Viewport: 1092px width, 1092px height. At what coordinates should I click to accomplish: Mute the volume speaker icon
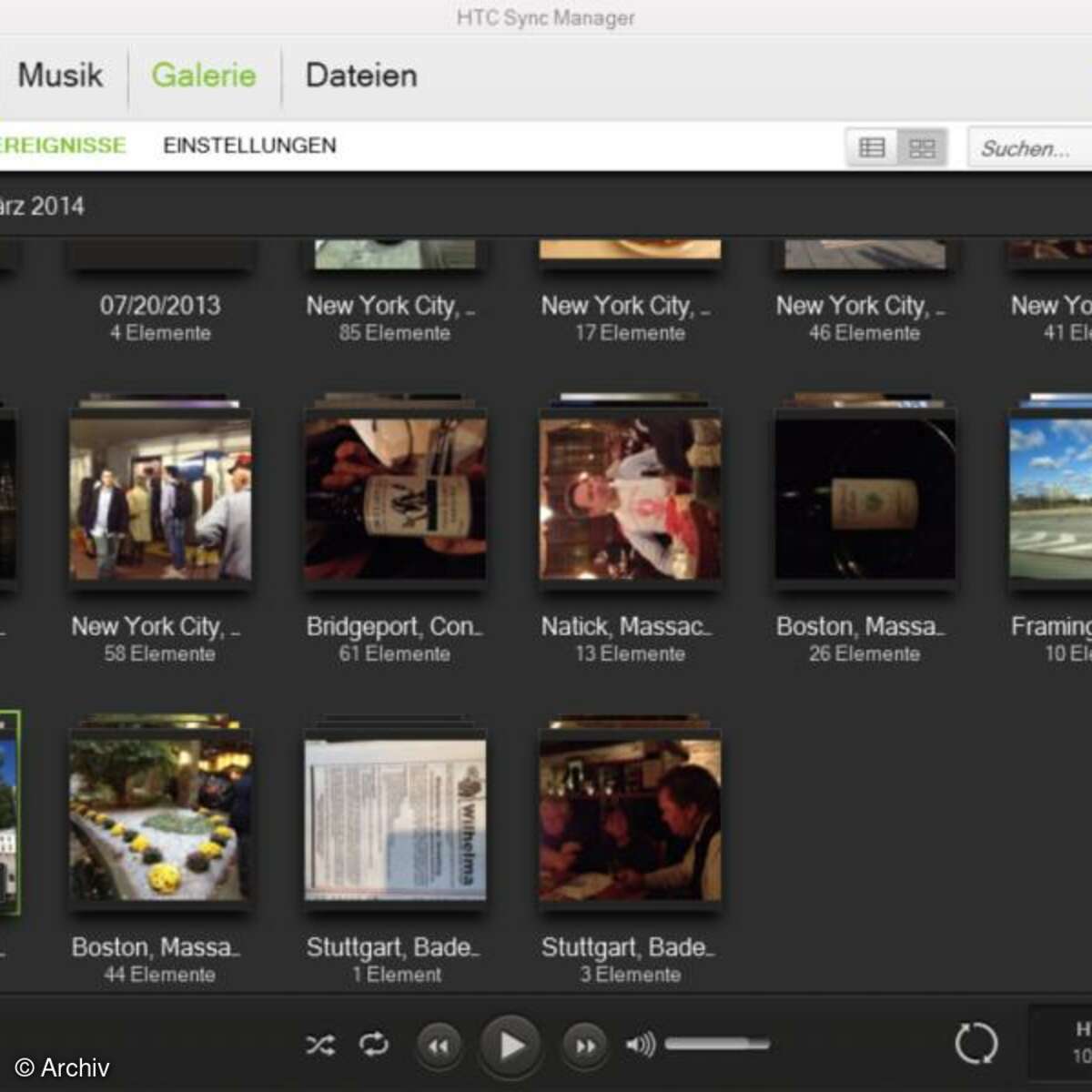point(641,1045)
